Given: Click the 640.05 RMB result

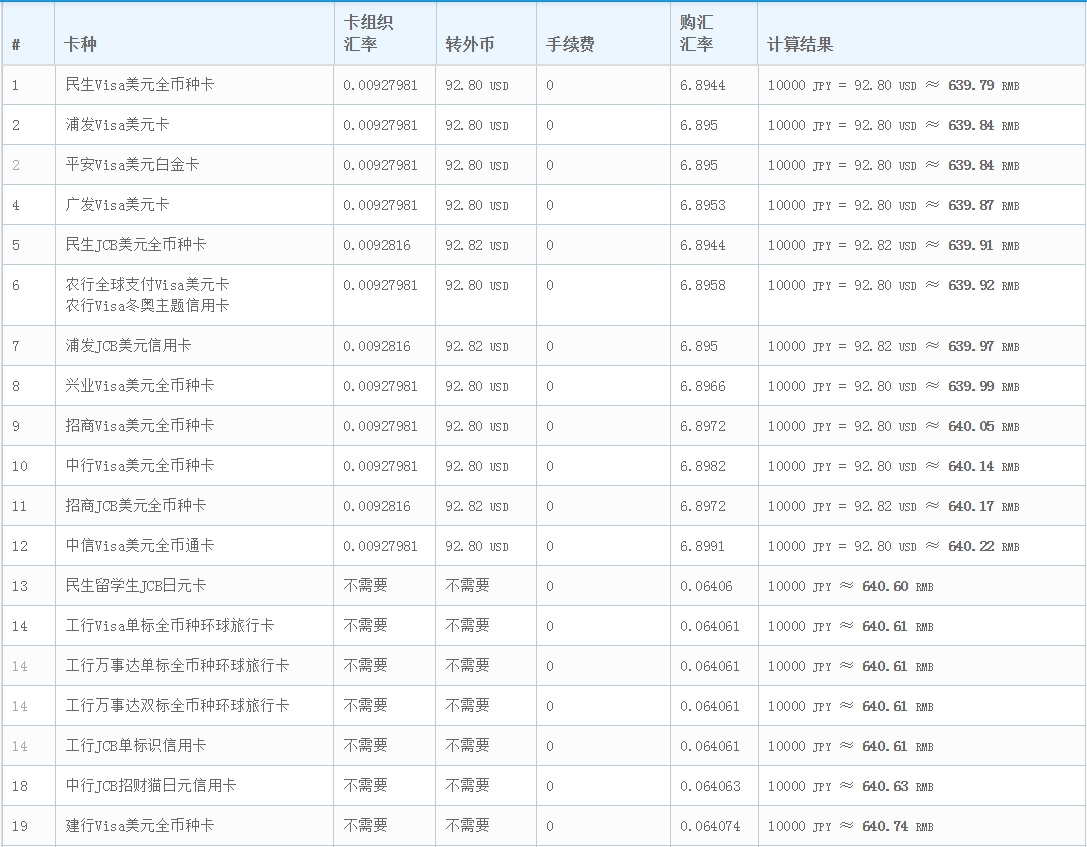Looking at the screenshot, I should coord(984,426).
